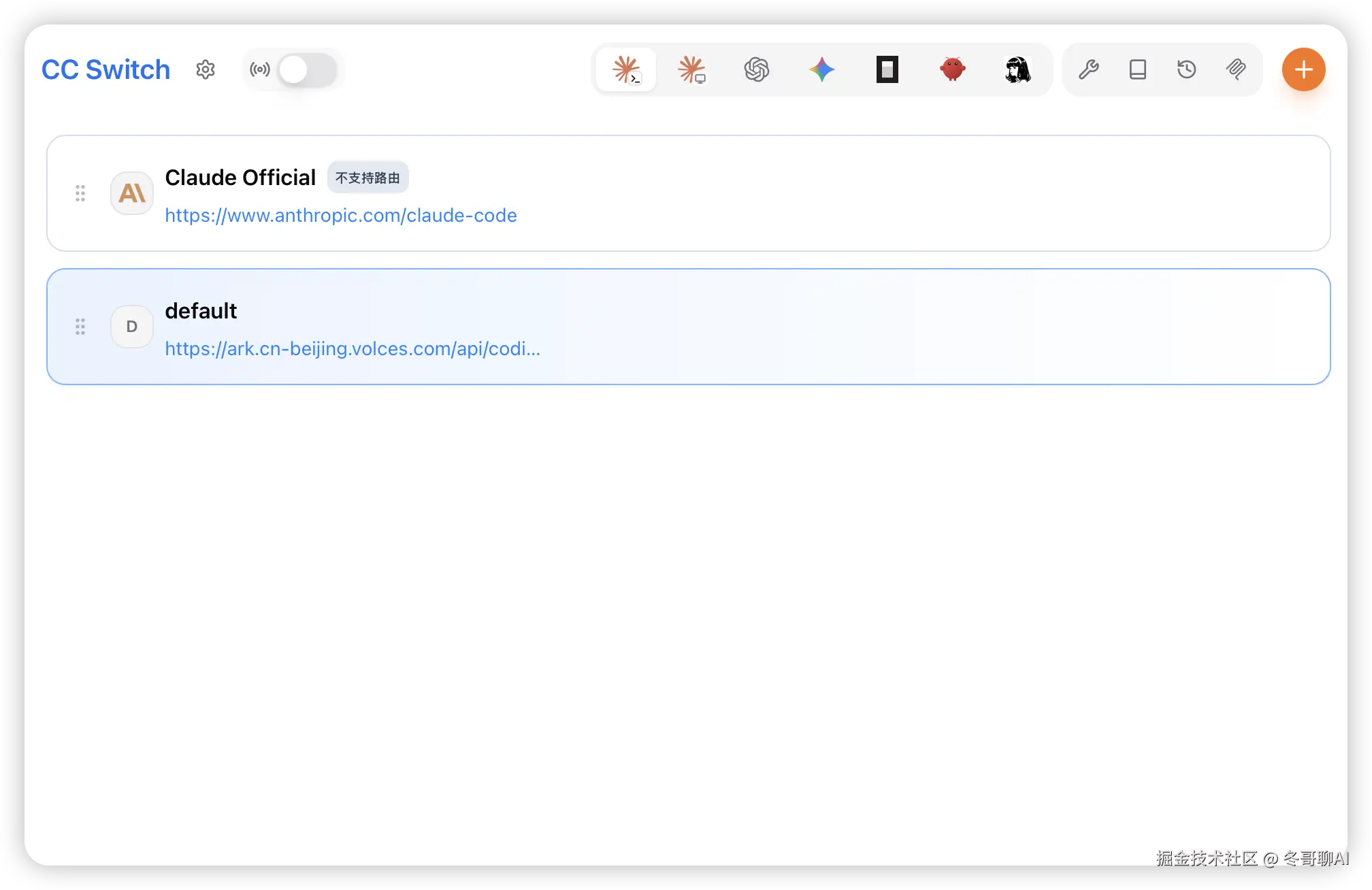Select the long-haired figure icon app tab
This screenshot has width=1372, height=890.
[1018, 69]
